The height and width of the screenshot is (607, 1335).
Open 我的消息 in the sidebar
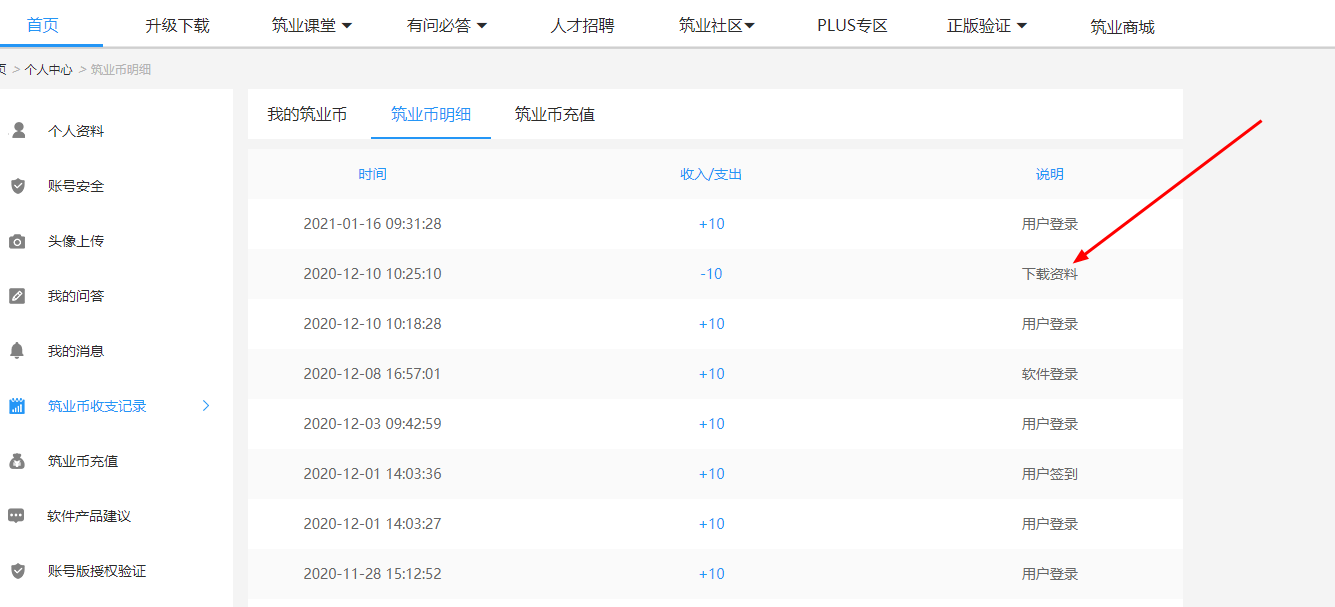tap(76, 351)
